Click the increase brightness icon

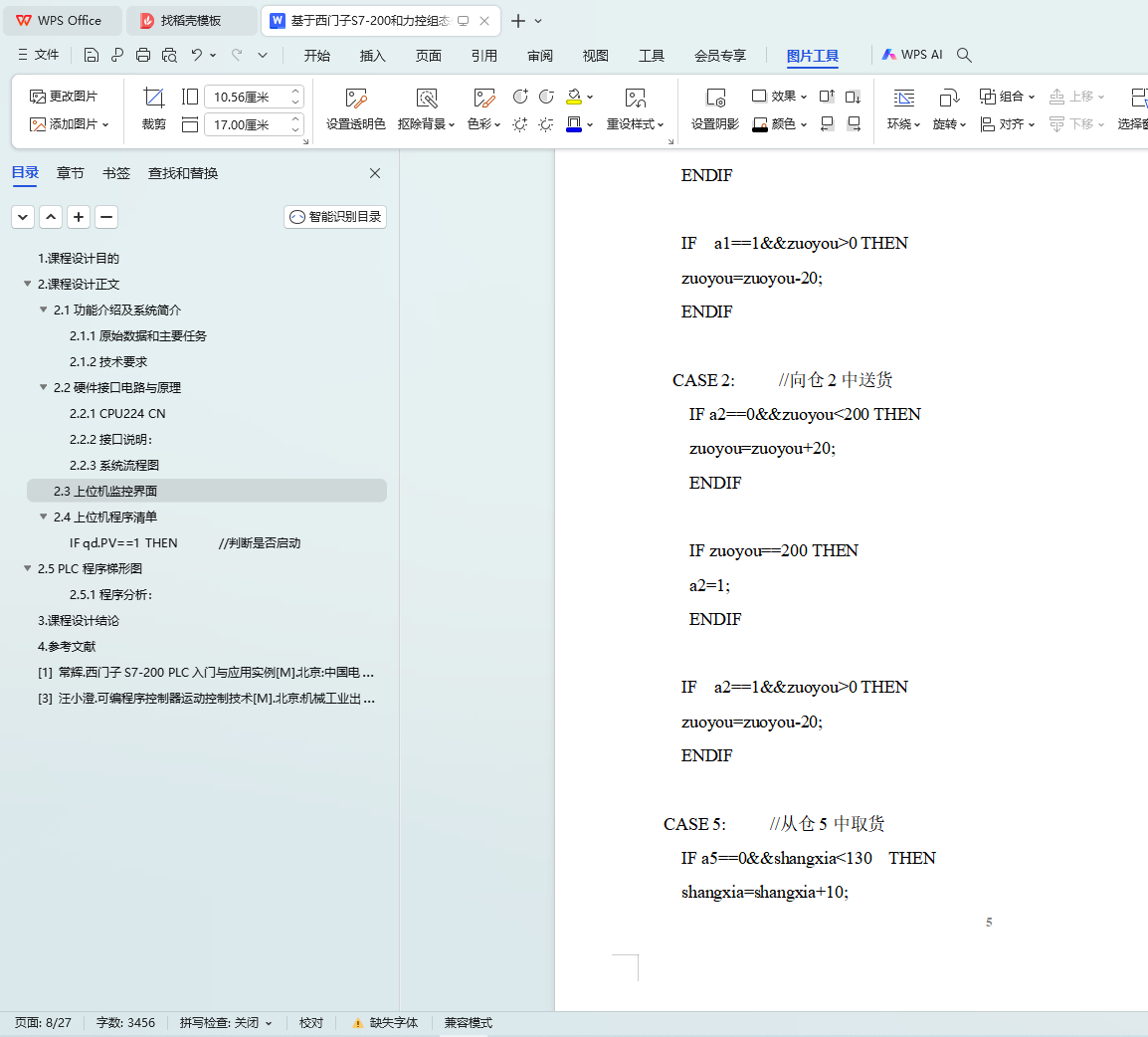(x=520, y=124)
